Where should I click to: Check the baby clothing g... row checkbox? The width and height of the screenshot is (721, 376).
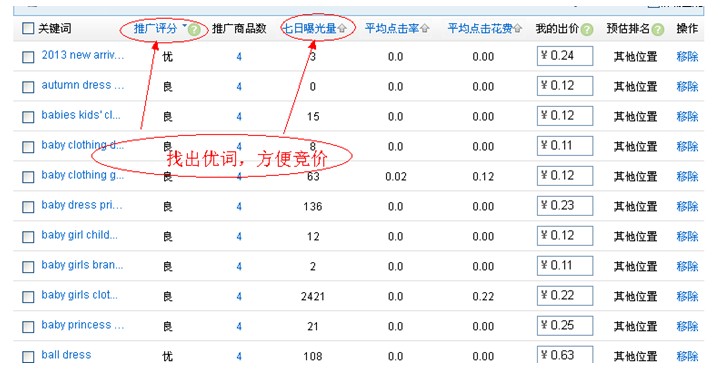click(28, 177)
